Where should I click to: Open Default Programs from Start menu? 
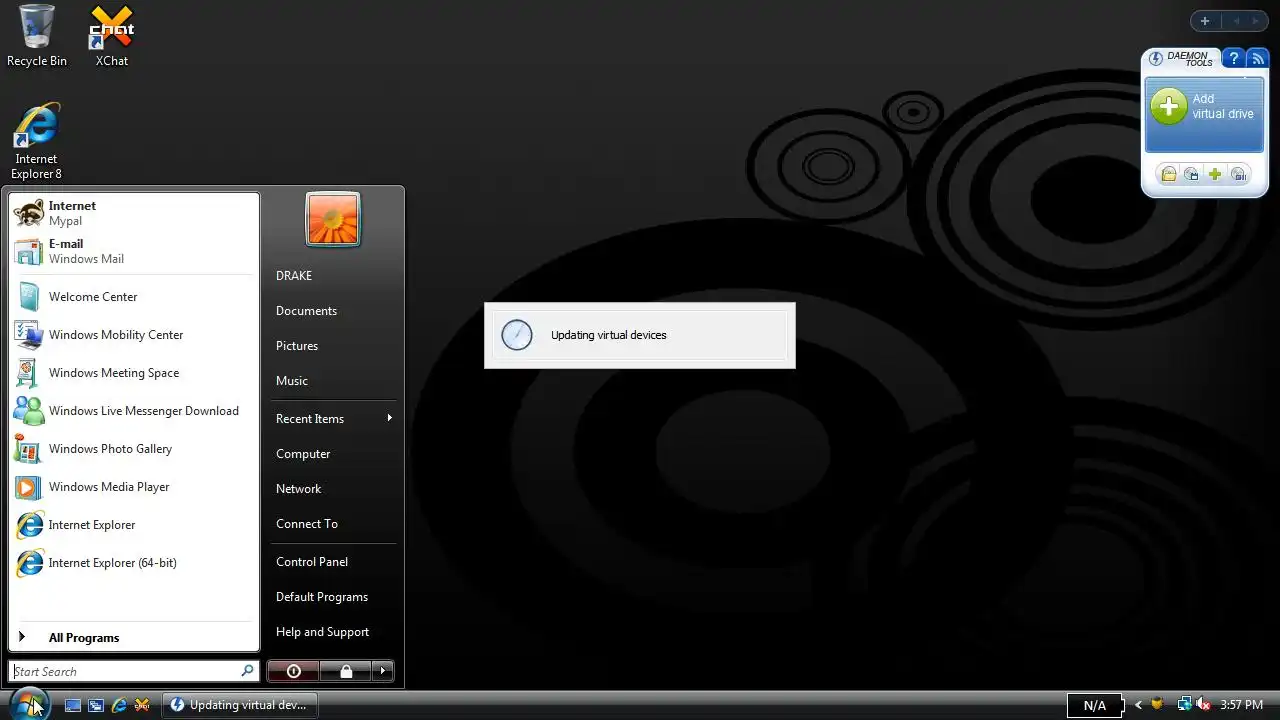pyautogui.click(x=334, y=597)
